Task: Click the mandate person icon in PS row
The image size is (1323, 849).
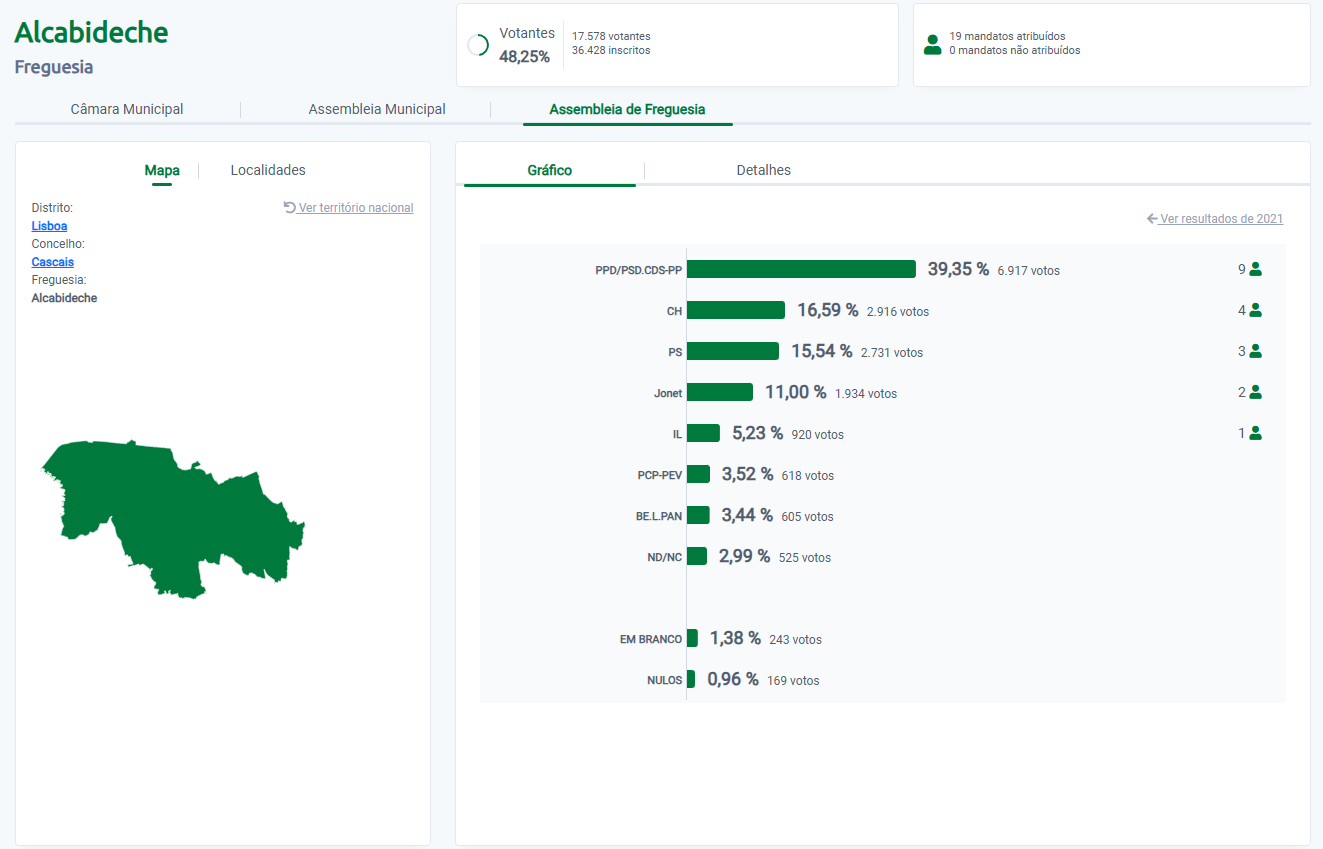Action: 1255,351
